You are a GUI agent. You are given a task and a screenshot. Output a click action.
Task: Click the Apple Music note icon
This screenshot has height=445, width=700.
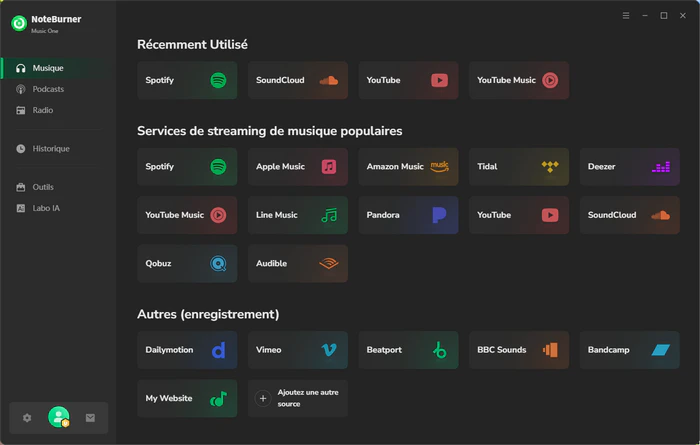coord(329,166)
